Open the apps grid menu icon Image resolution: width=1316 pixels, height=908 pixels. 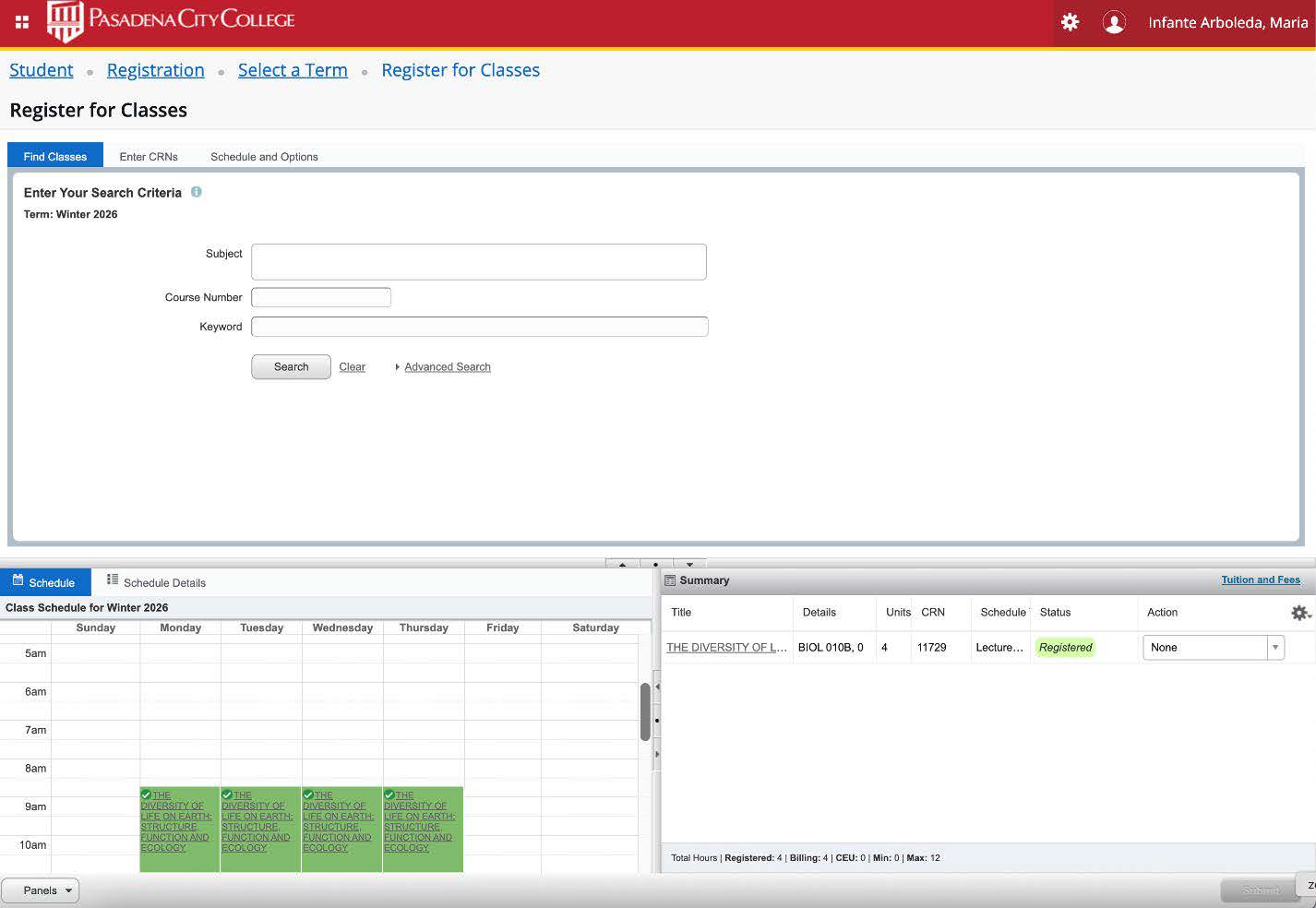(22, 22)
